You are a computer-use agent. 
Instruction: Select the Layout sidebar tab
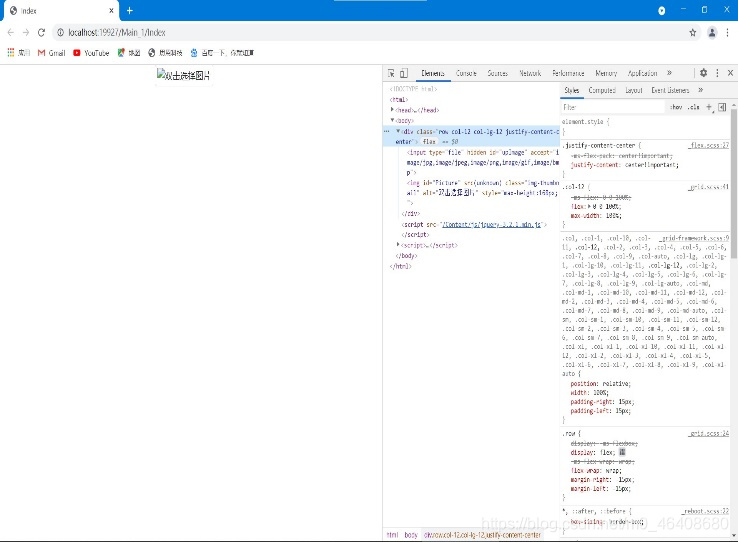tap(634, 90)
